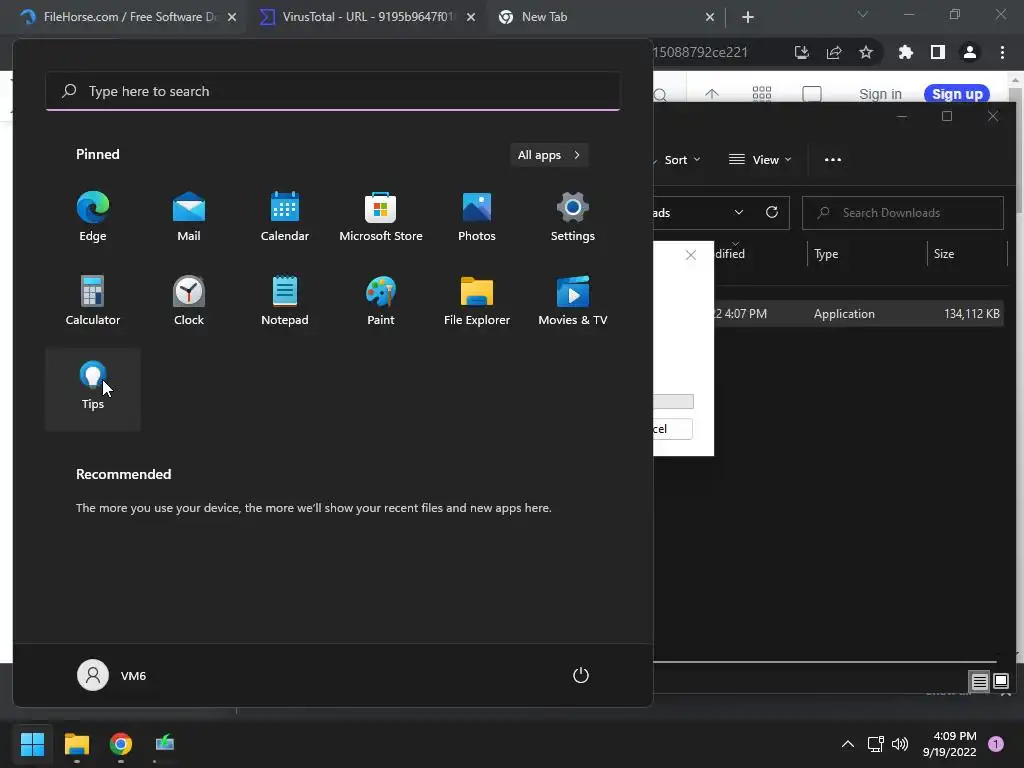Click the install page icon in address bar

(x=802, y=52)
